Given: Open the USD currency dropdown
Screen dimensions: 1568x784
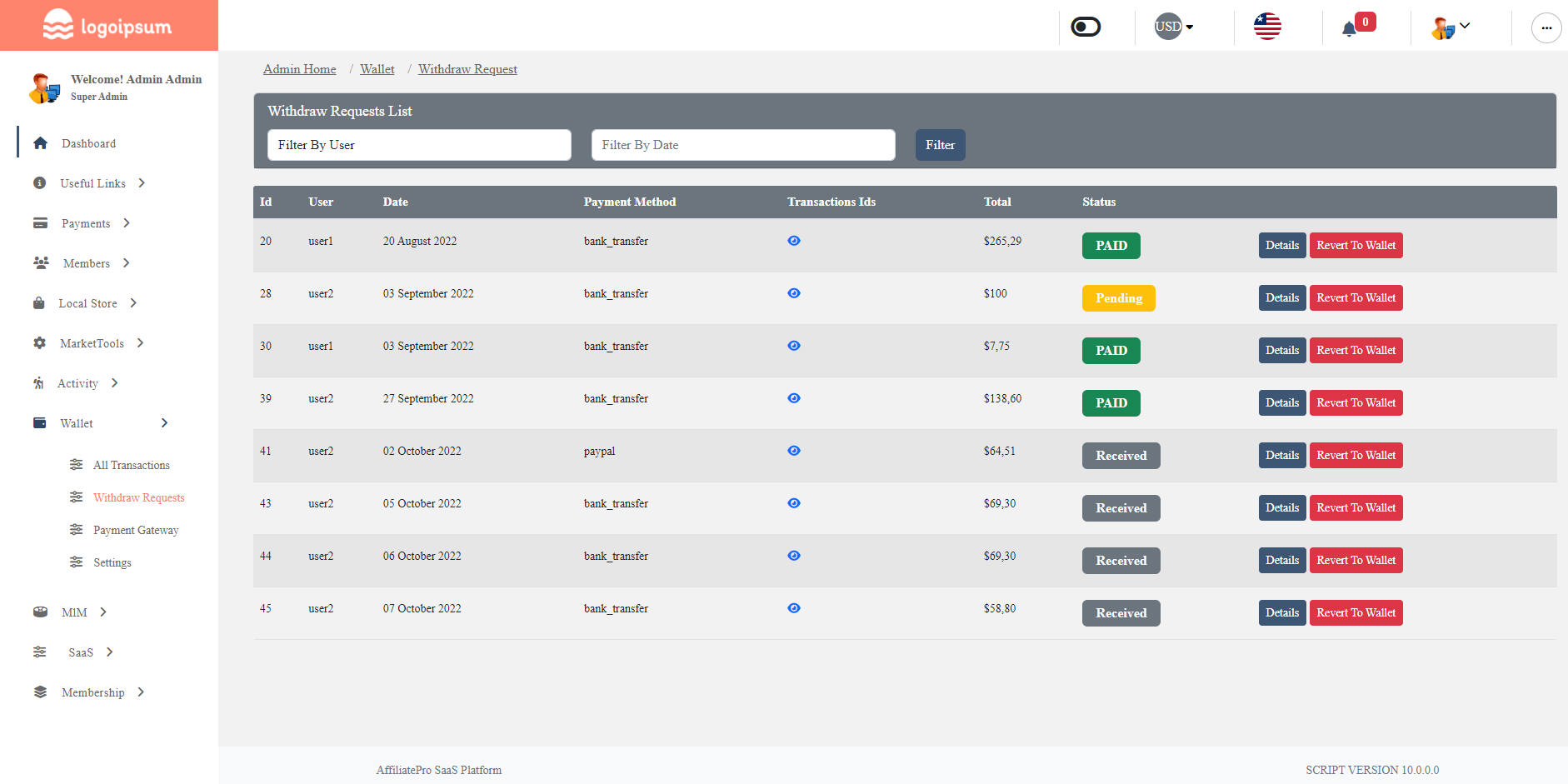Looking at the screenshot, I should point(1173,26).
